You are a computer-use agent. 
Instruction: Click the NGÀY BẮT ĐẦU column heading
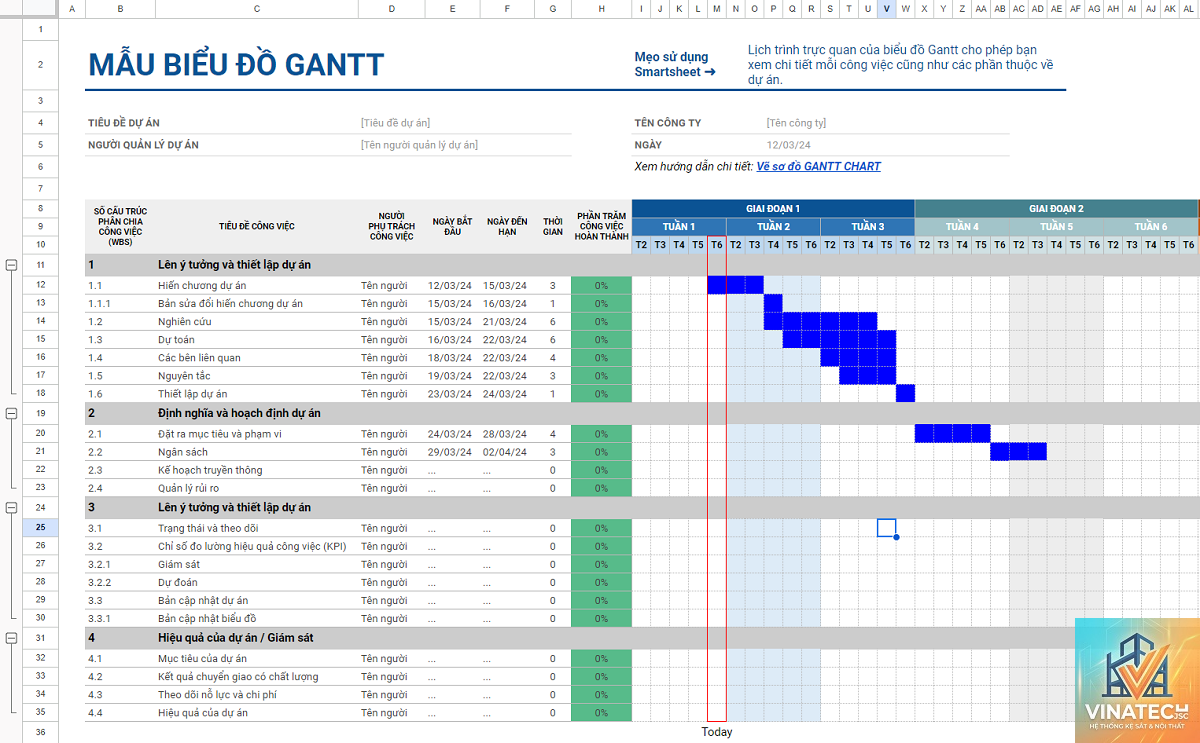[x=452, y=226]
